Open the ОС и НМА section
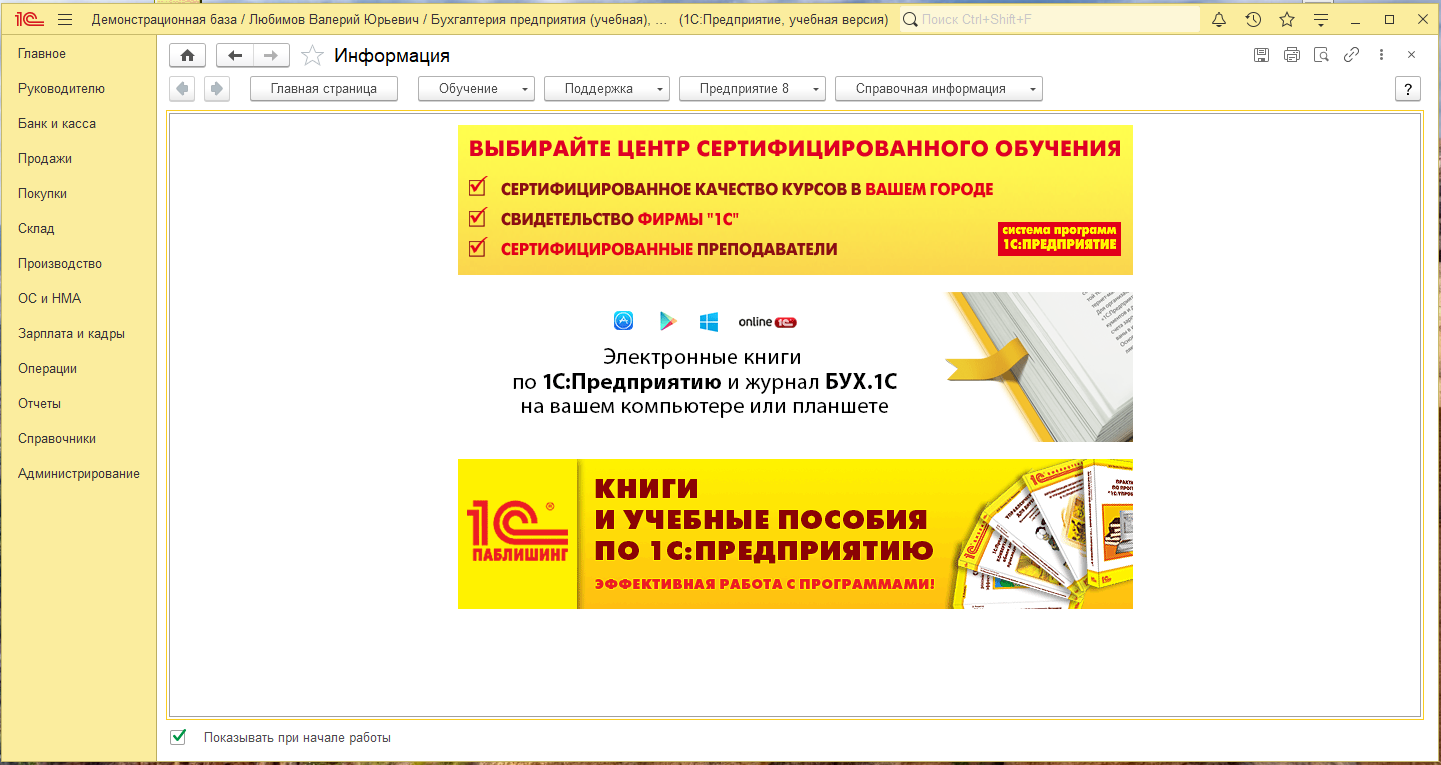Screen dimensions: 1441x765 49,299
